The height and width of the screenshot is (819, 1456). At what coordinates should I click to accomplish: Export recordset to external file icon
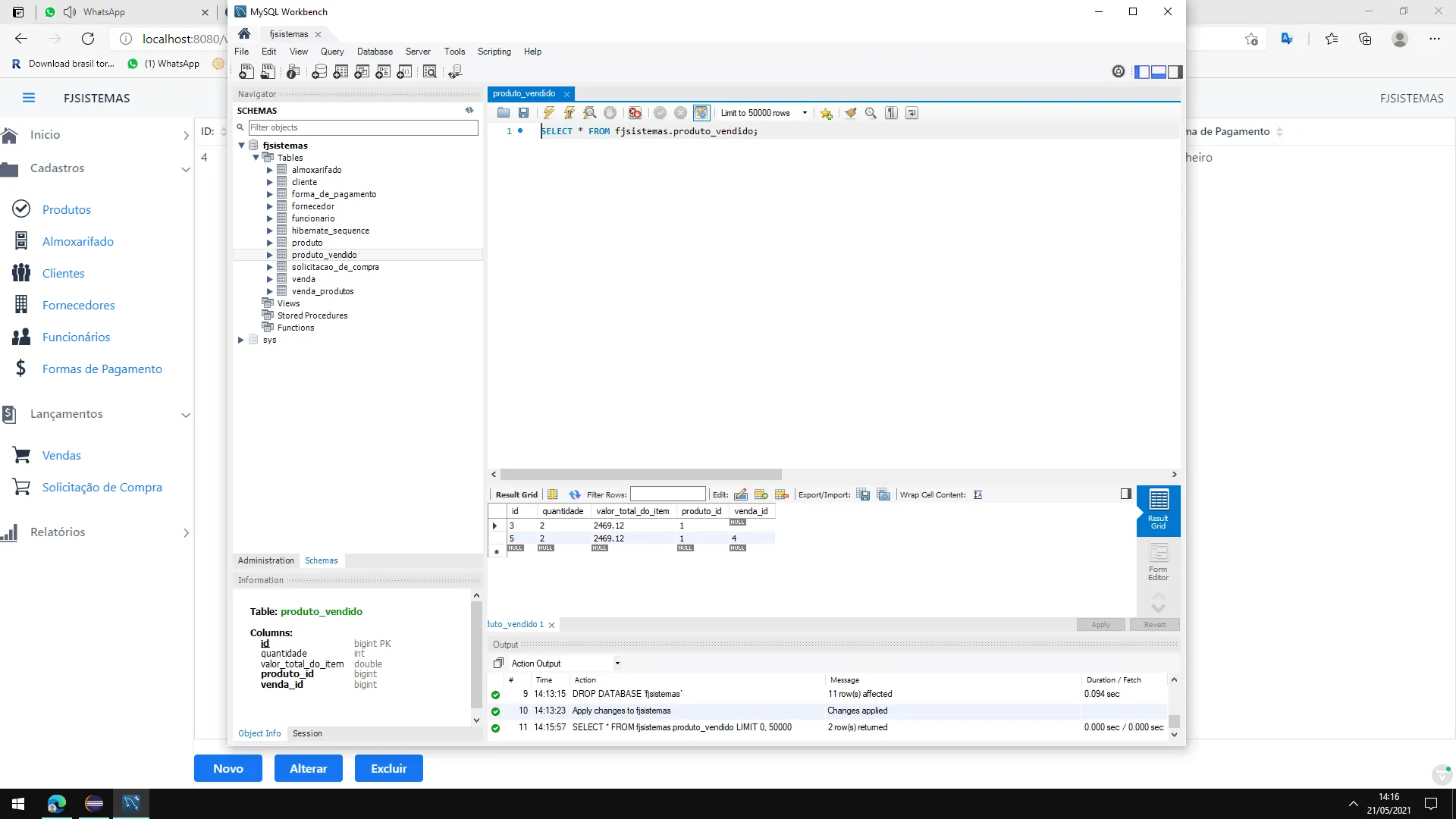863,494
